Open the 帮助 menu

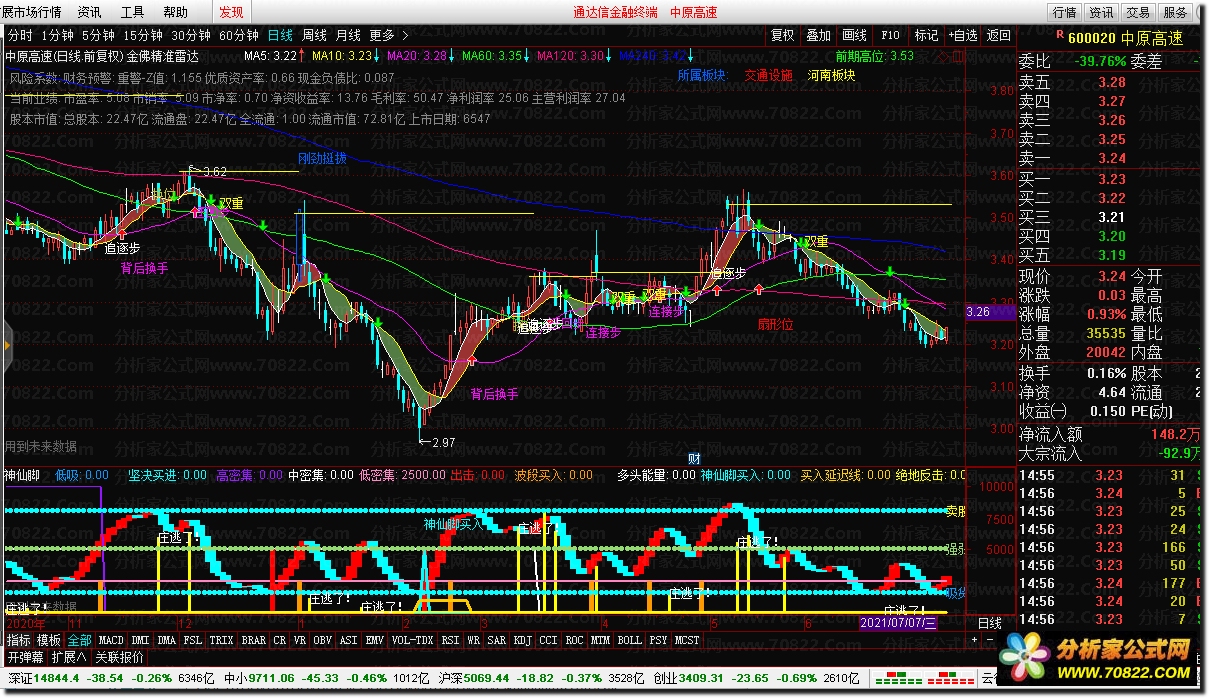point(175,12)
